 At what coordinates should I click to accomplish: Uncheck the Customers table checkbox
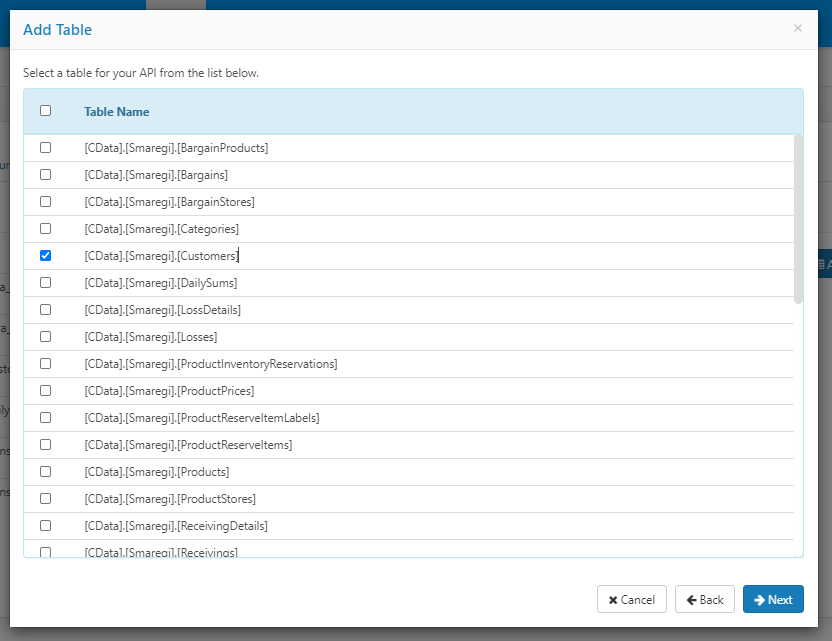[x=46, y=256]
